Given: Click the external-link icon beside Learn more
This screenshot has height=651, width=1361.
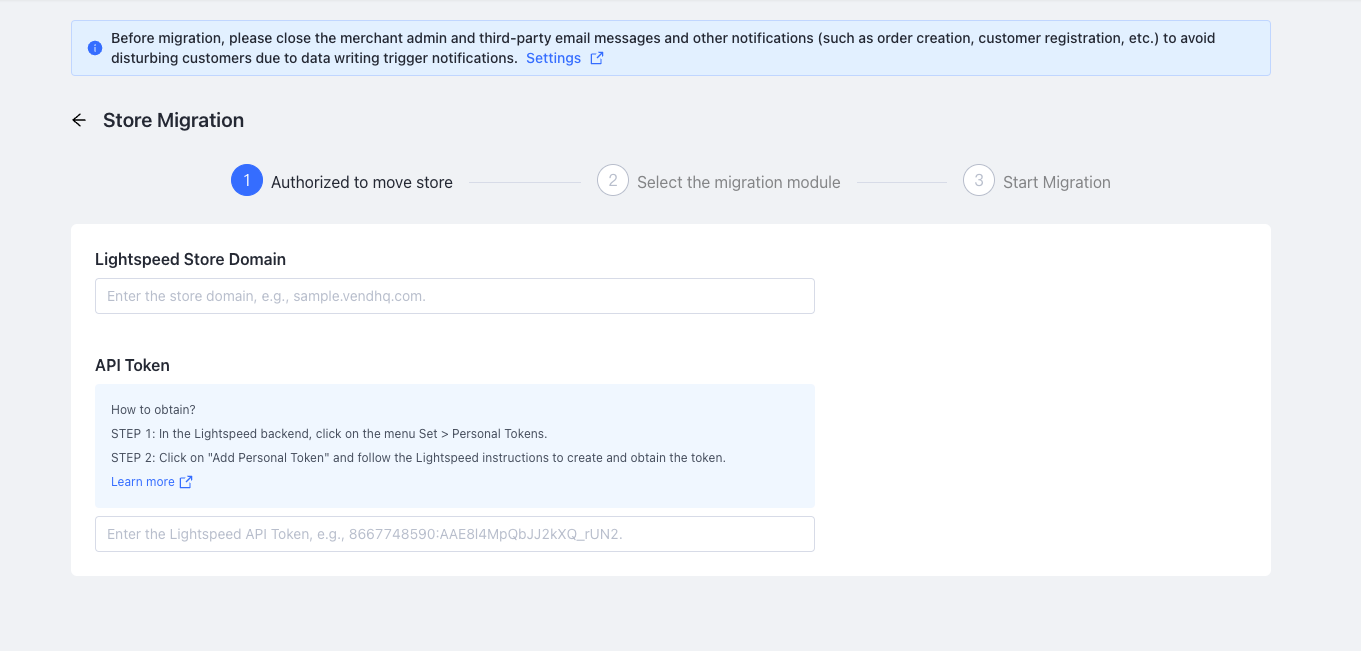Looking at the screenshot, I should [186, 482].
